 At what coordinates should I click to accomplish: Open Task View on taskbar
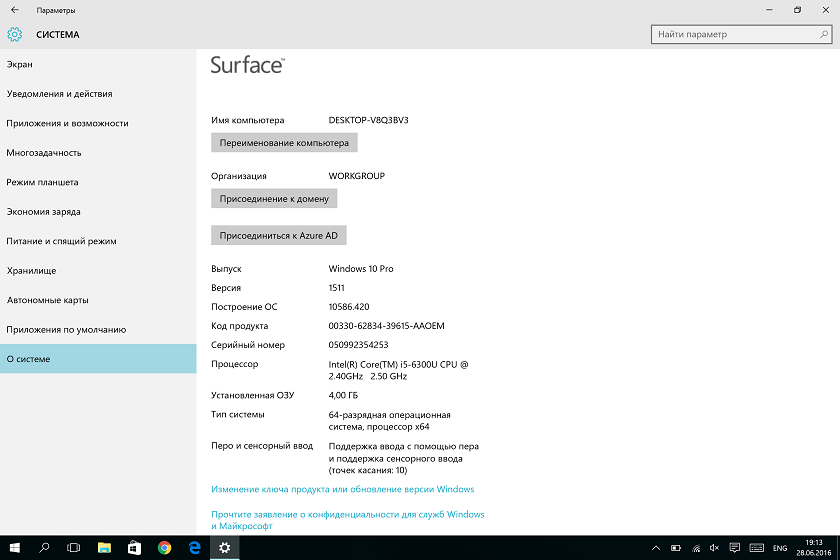tap(74, 548)
